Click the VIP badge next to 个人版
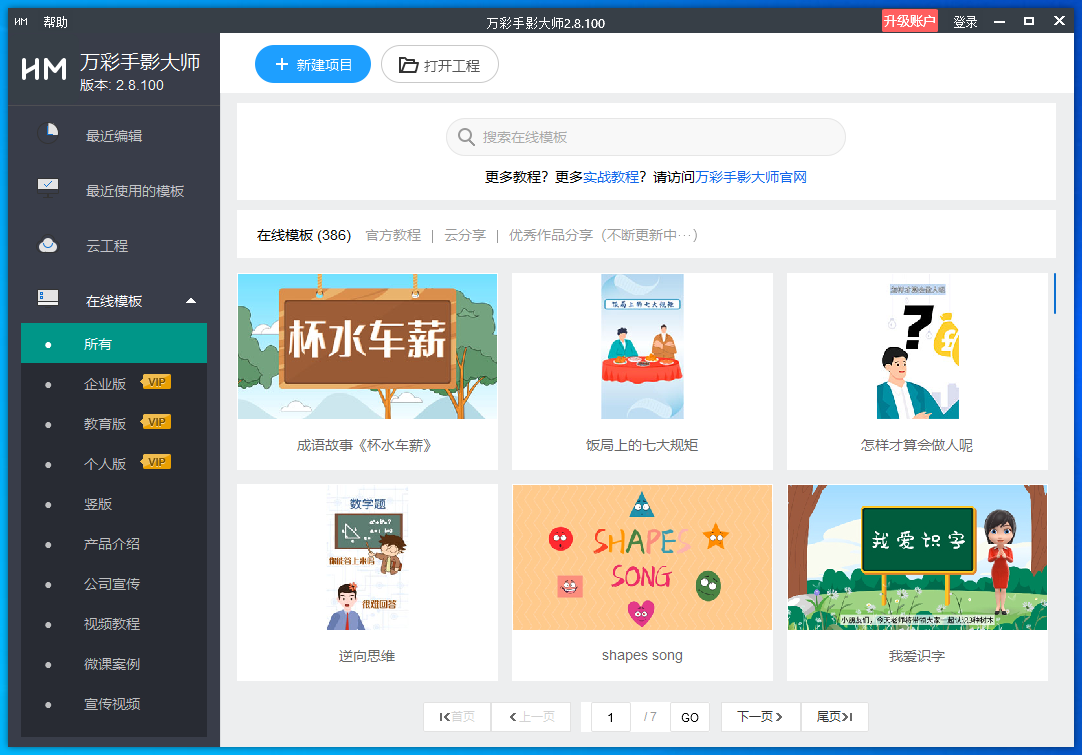 tap(156, 462)
